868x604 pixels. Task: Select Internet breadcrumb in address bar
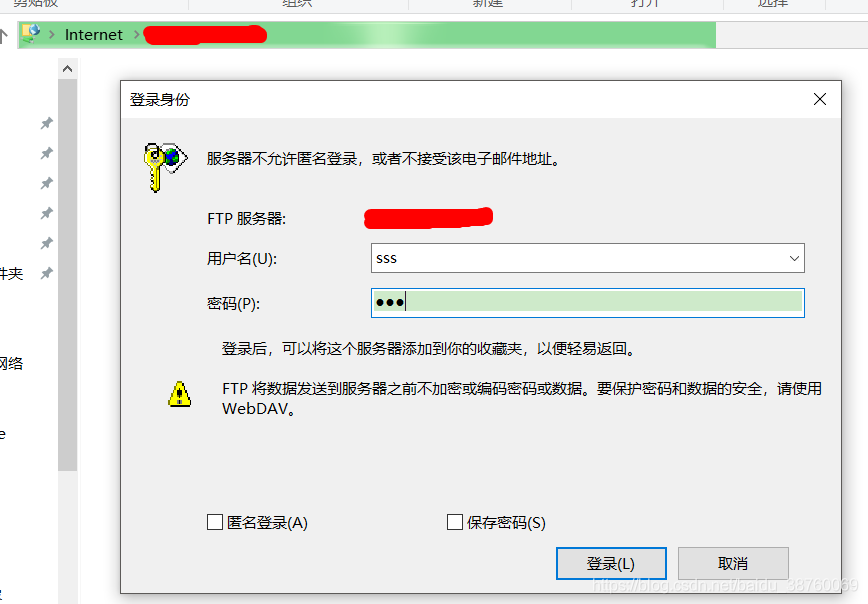94,35
